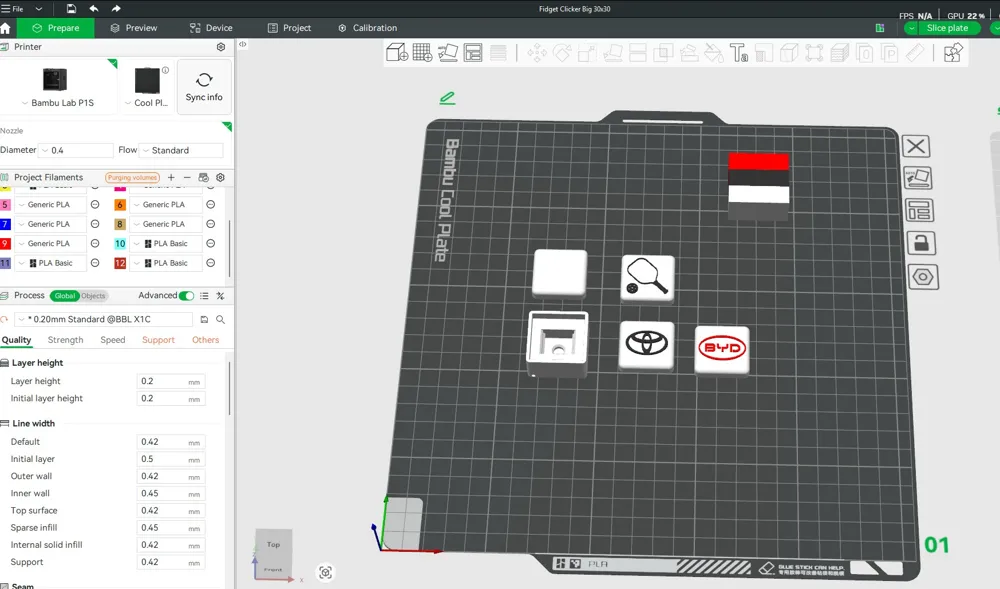Click the plate lock icon
This screenshot has height=589, width=1000.
click(921, 243)
